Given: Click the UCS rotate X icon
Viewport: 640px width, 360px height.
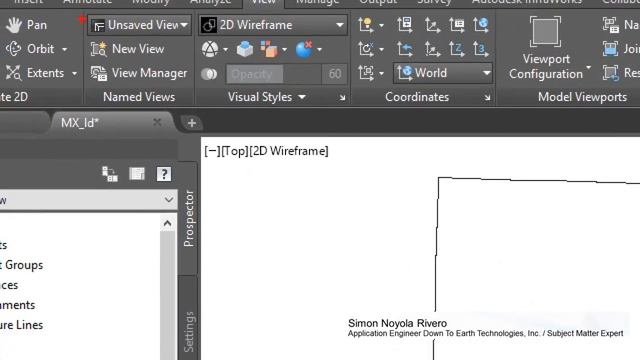Looking at the screenshot, I should coord(366,49).
